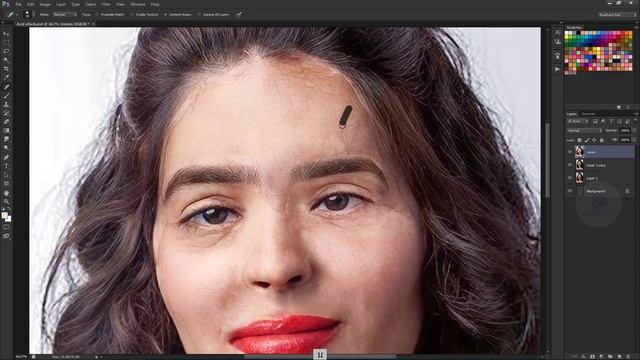Select the Dodge tool

click(x=6, y=148)
